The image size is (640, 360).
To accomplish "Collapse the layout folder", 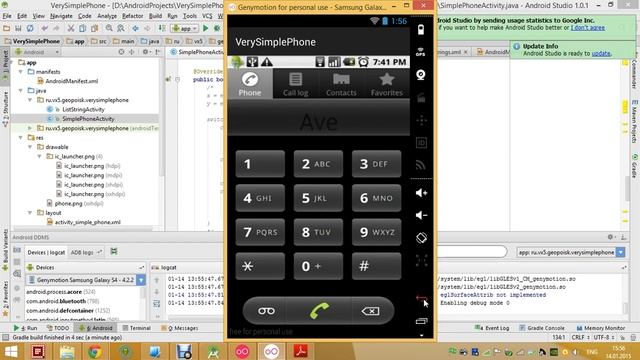I will click(x=30, y=213).
